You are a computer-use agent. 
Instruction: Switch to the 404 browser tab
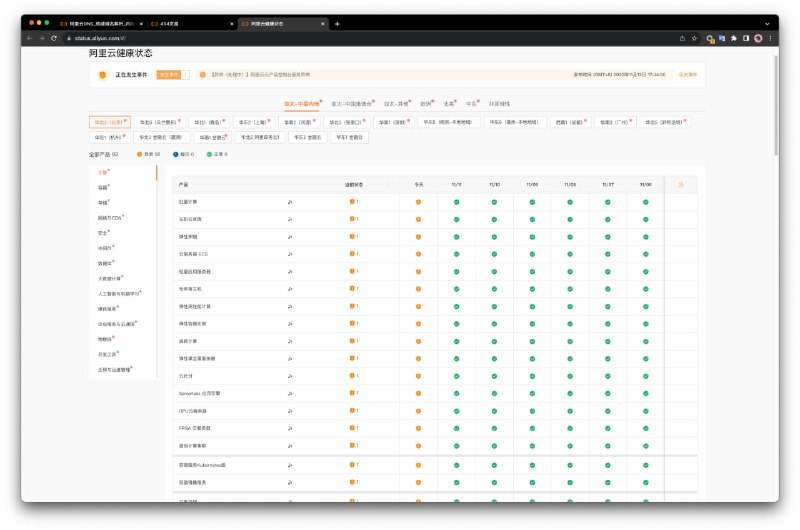(x=191, y=24)
